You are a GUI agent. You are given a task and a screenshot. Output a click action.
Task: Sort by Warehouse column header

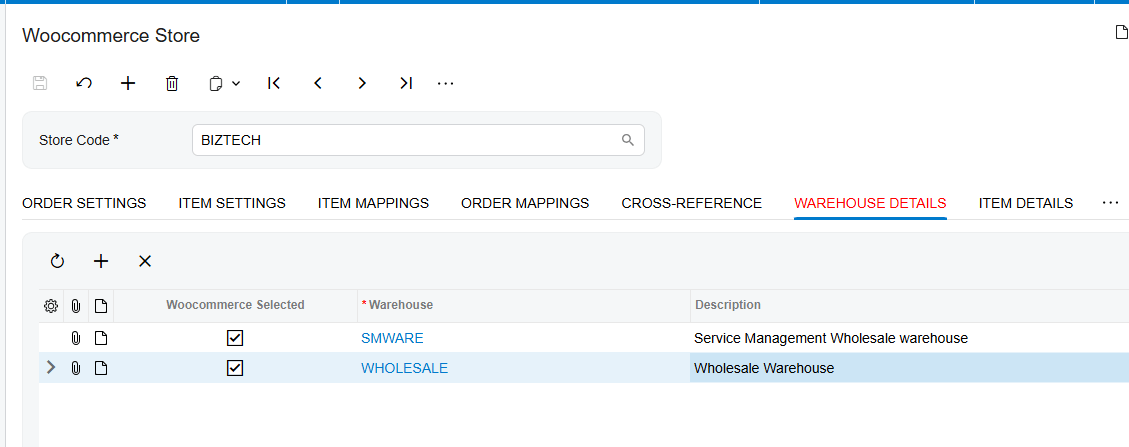point(401,305)
